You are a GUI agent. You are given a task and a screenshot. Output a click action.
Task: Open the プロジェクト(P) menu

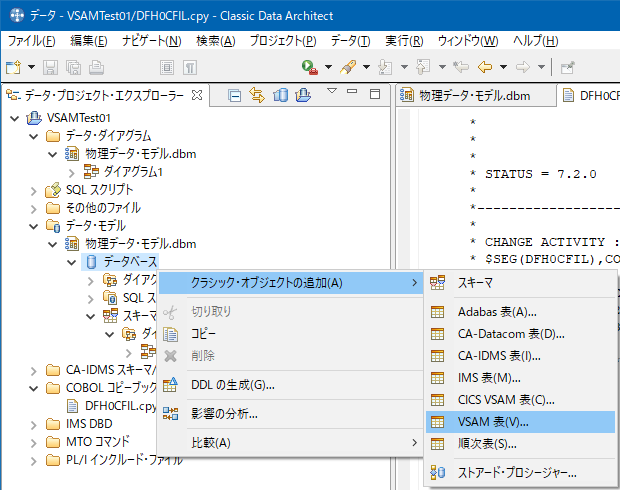click(x=283, y=41)
